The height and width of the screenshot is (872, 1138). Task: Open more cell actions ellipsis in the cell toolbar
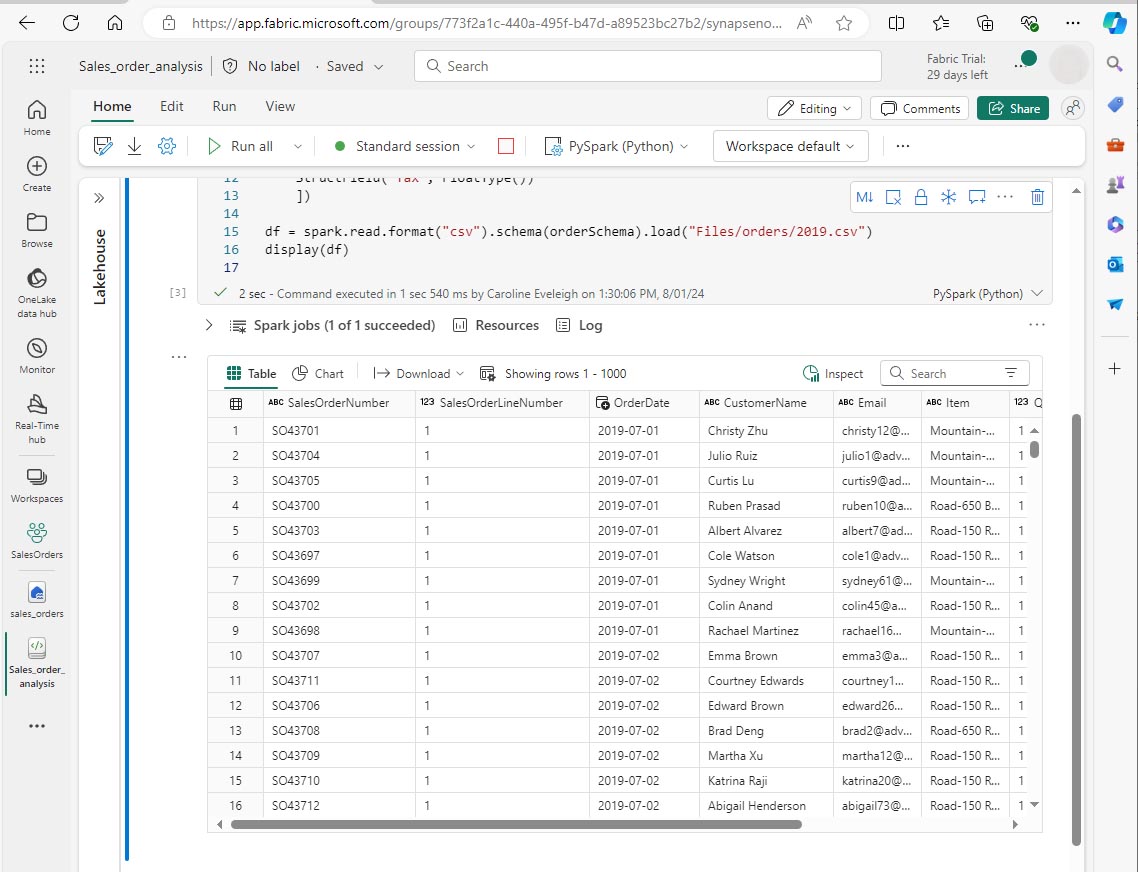[1005, 197]
